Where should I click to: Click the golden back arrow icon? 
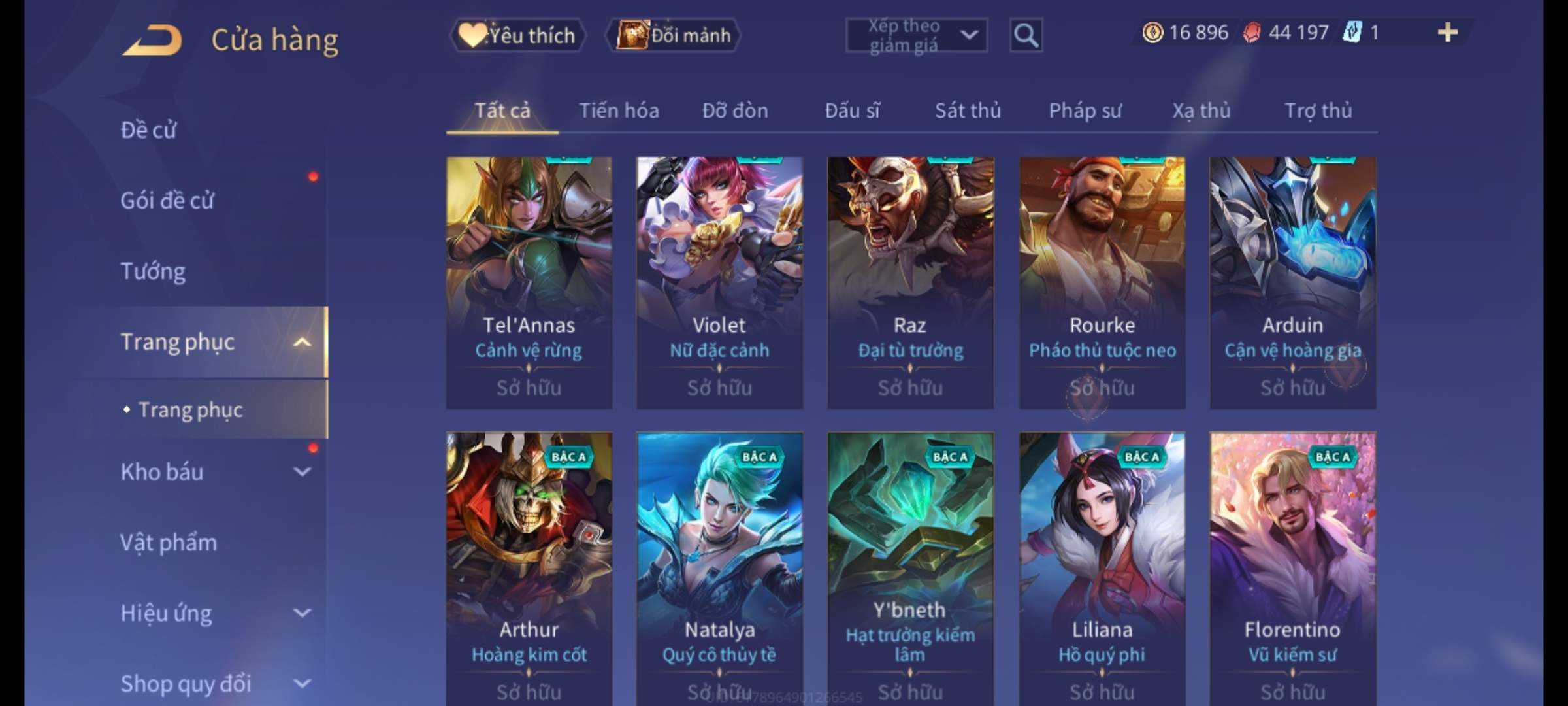coord(152,40)
